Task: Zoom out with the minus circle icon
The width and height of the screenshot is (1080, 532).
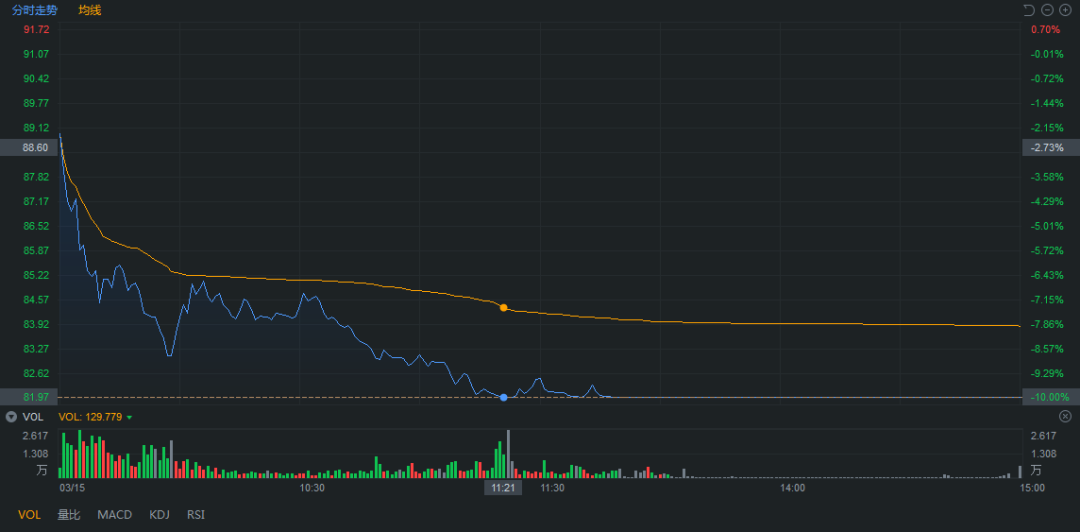Action: point(1048,10)
